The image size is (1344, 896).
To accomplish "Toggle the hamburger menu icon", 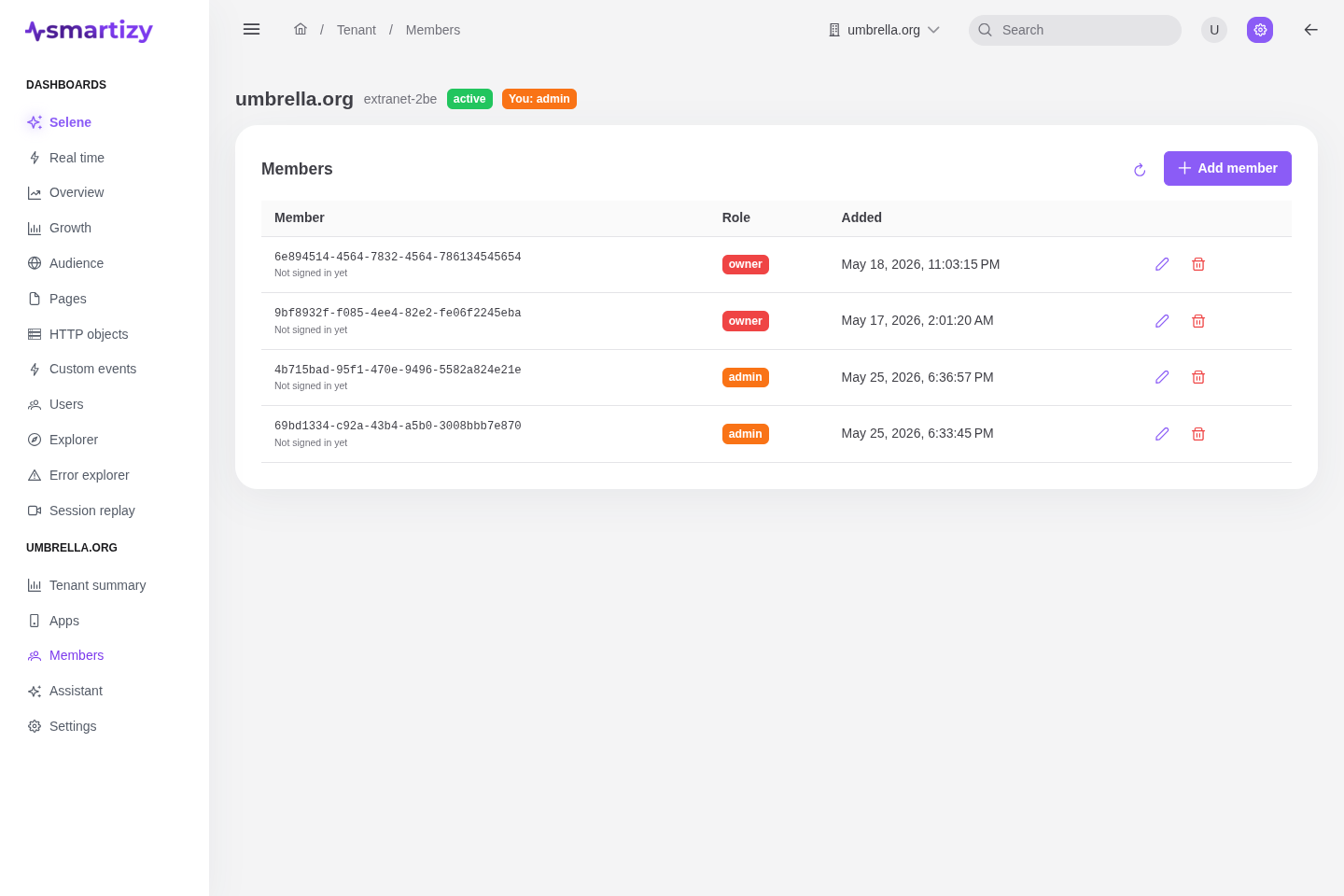I will [251, 29].
